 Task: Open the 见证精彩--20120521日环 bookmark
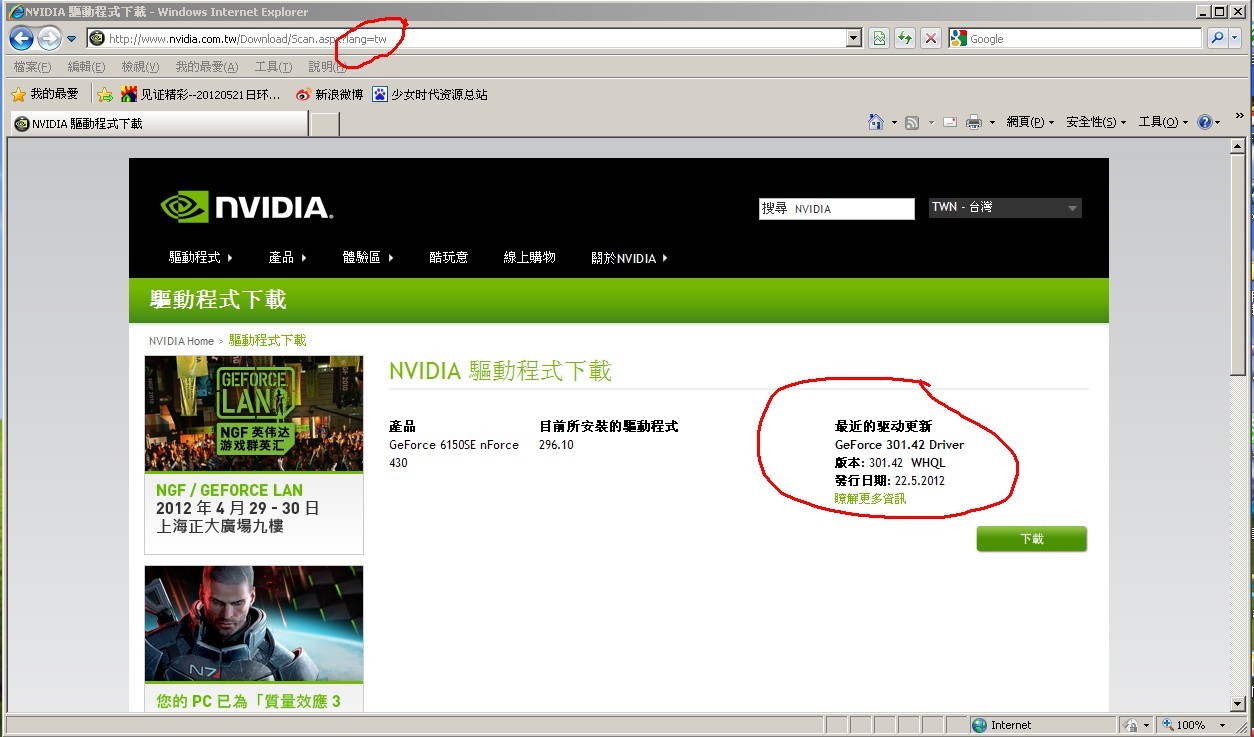click(202, 94)
